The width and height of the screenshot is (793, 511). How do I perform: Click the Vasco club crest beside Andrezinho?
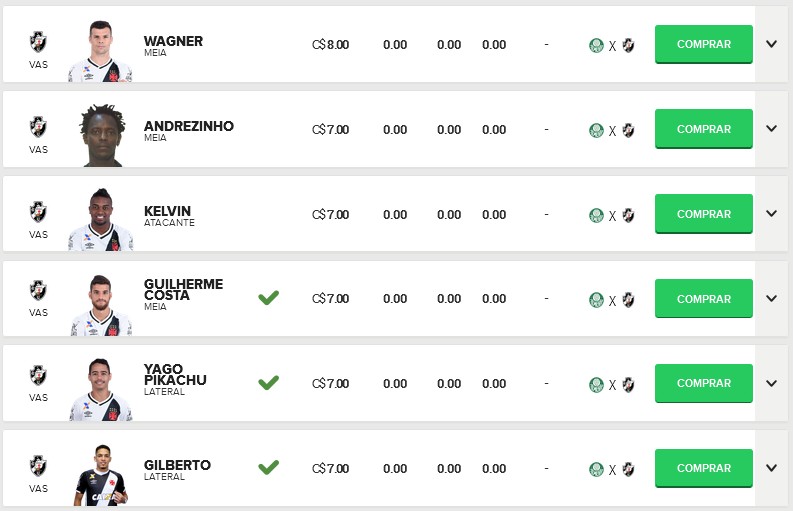pos(38,127)
